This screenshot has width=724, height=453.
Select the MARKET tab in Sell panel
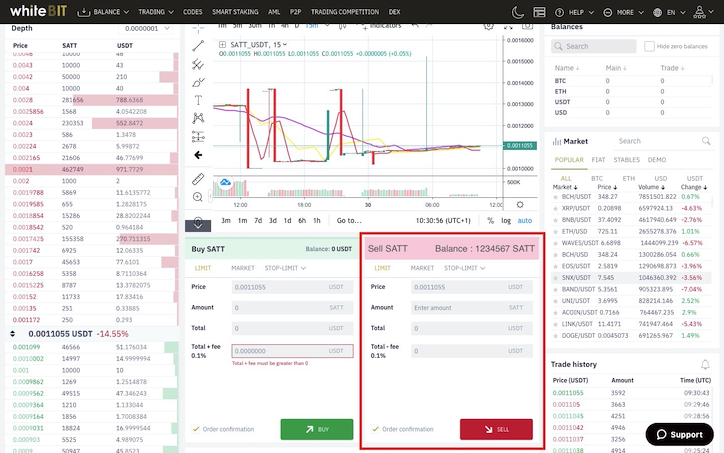point(422,268)
